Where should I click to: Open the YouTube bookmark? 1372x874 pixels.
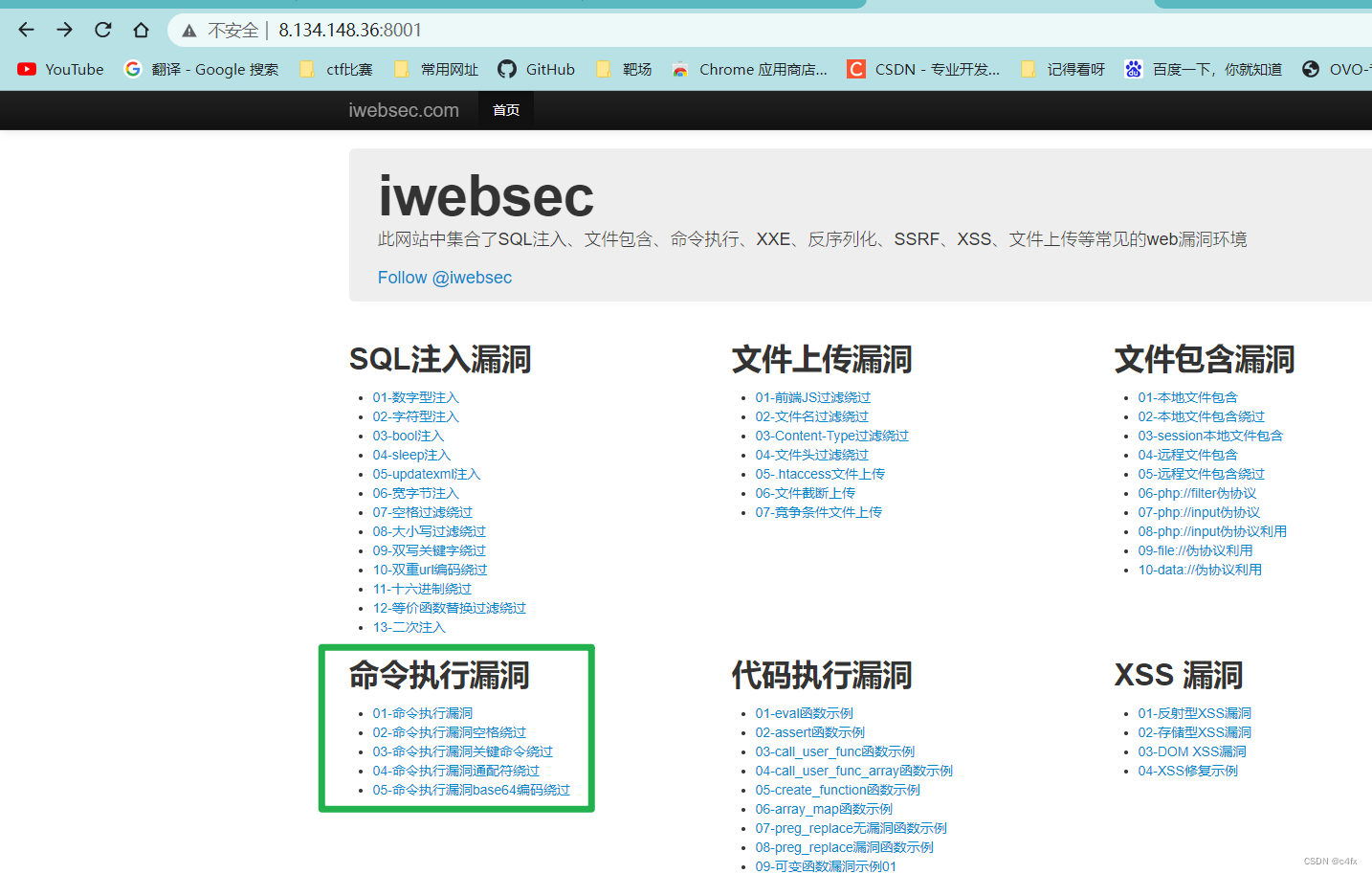click(61, 69)
